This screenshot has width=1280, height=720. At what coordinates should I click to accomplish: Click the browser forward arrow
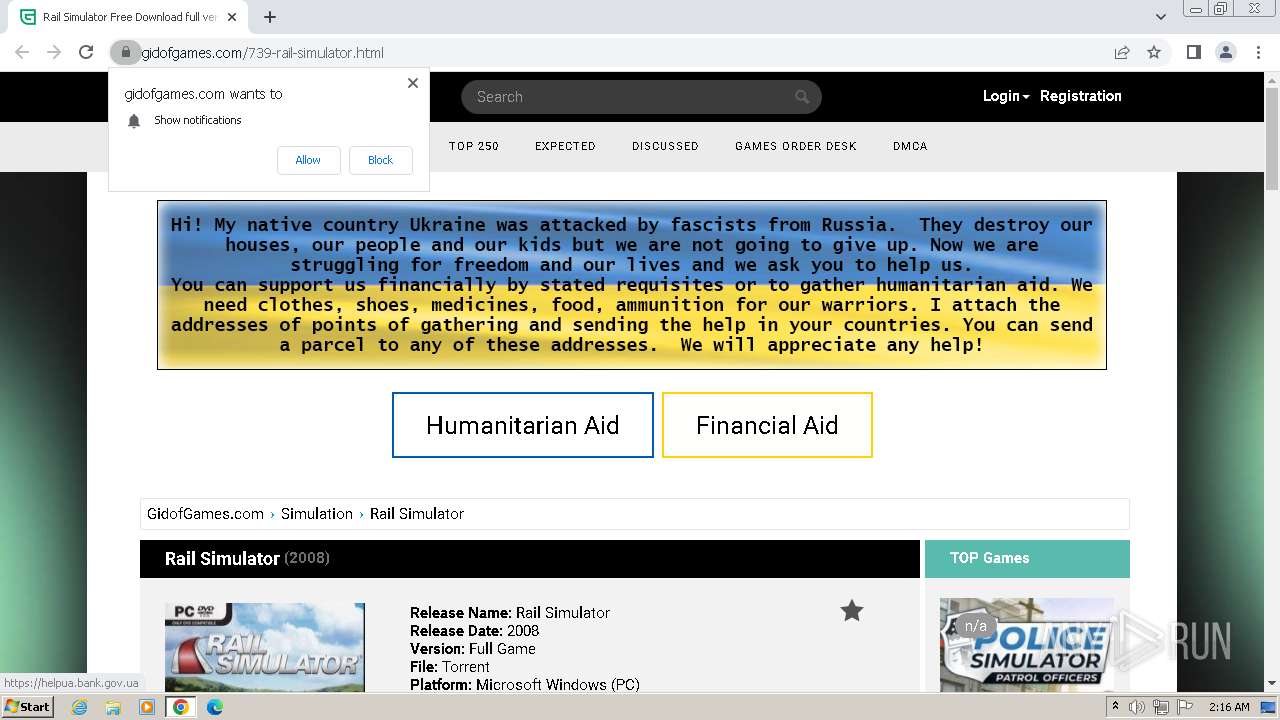[54, 53]
